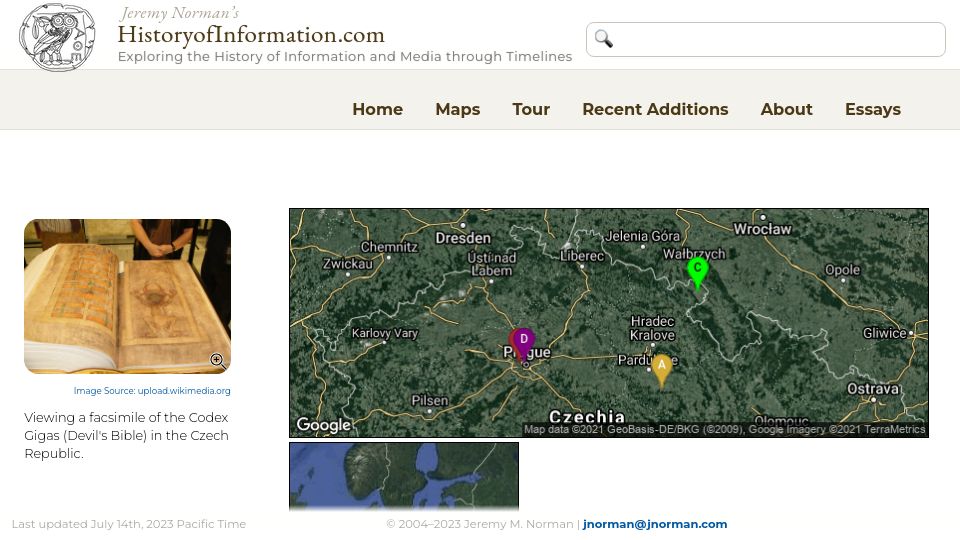Navigate to the Essays section
This screenshot has width=960, height=540.
pyautogui.click(x=872, y=109)
